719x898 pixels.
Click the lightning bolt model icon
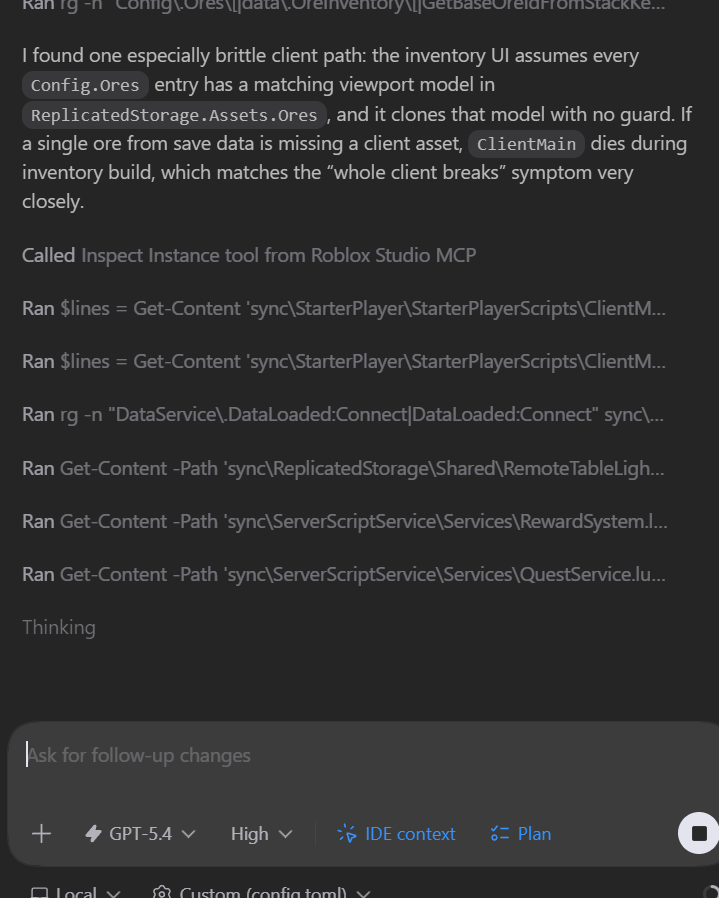point(94,833)
